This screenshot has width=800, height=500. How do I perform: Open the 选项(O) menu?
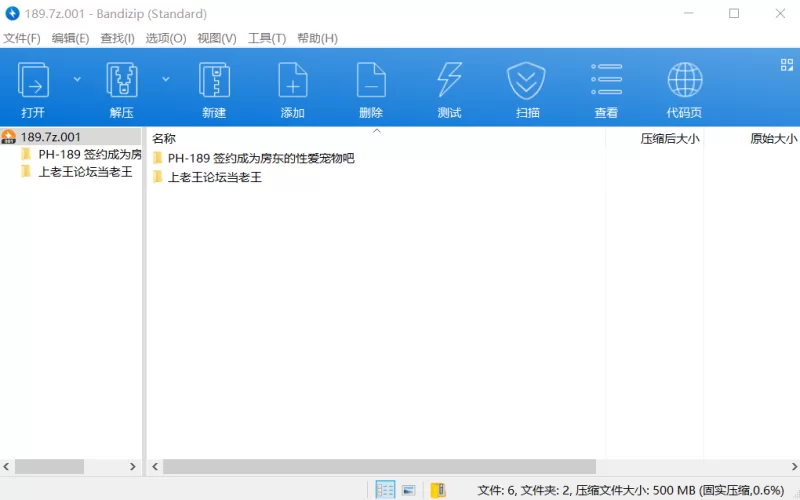click(x=166, y=38)
